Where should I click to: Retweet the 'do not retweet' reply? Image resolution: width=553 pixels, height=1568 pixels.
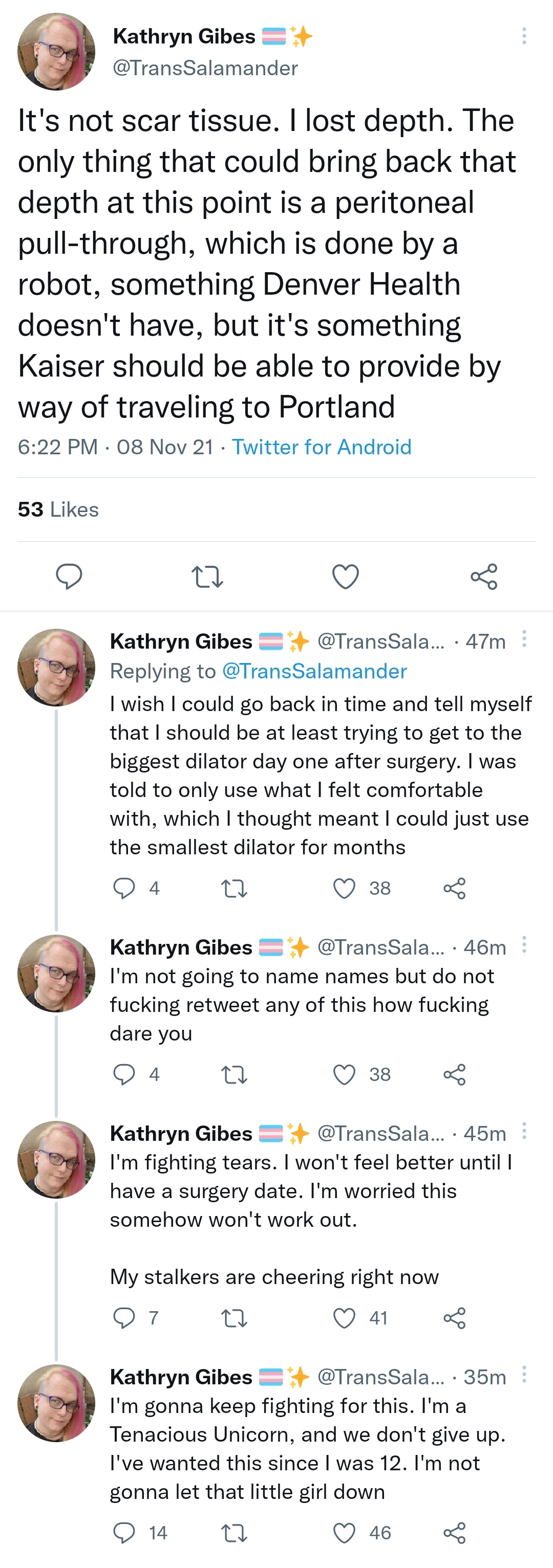[234, 1074]
